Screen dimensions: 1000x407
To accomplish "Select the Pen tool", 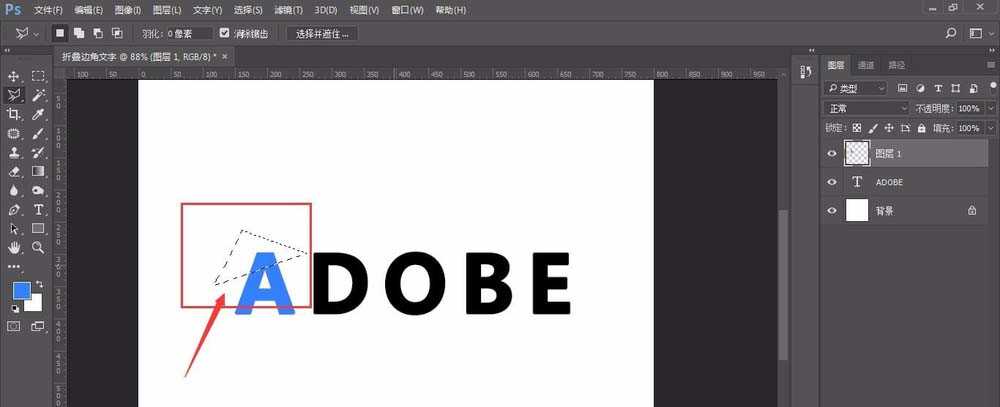I will (14, 209).
